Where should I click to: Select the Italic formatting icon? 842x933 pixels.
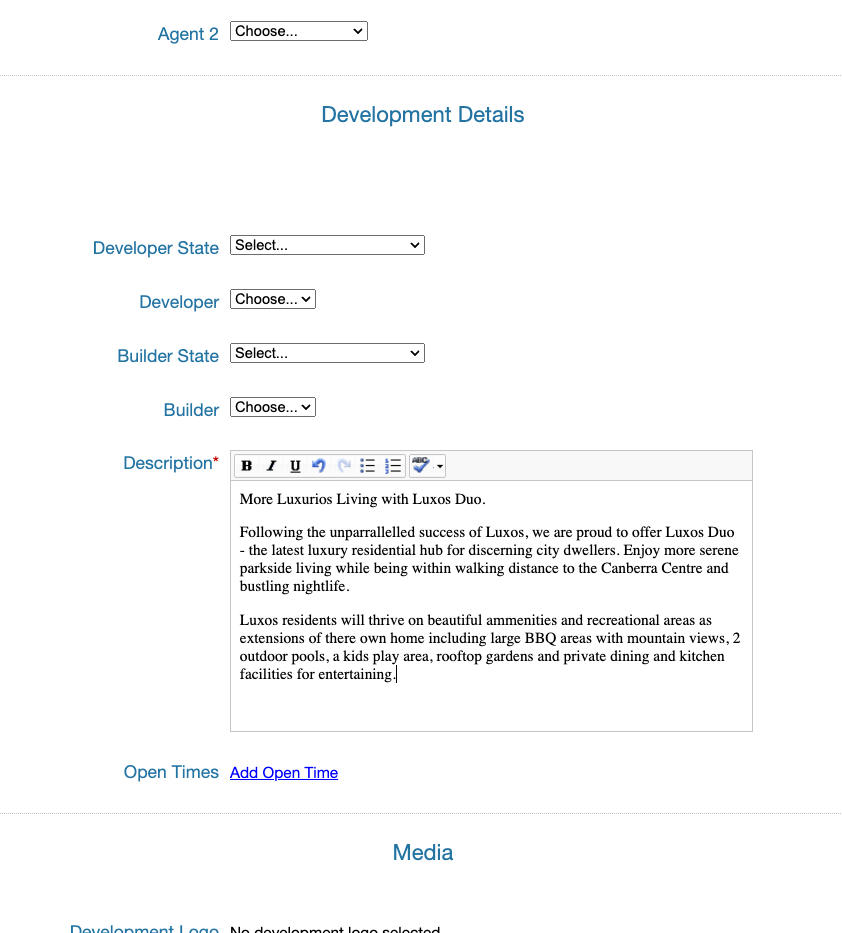coord(271,465)
